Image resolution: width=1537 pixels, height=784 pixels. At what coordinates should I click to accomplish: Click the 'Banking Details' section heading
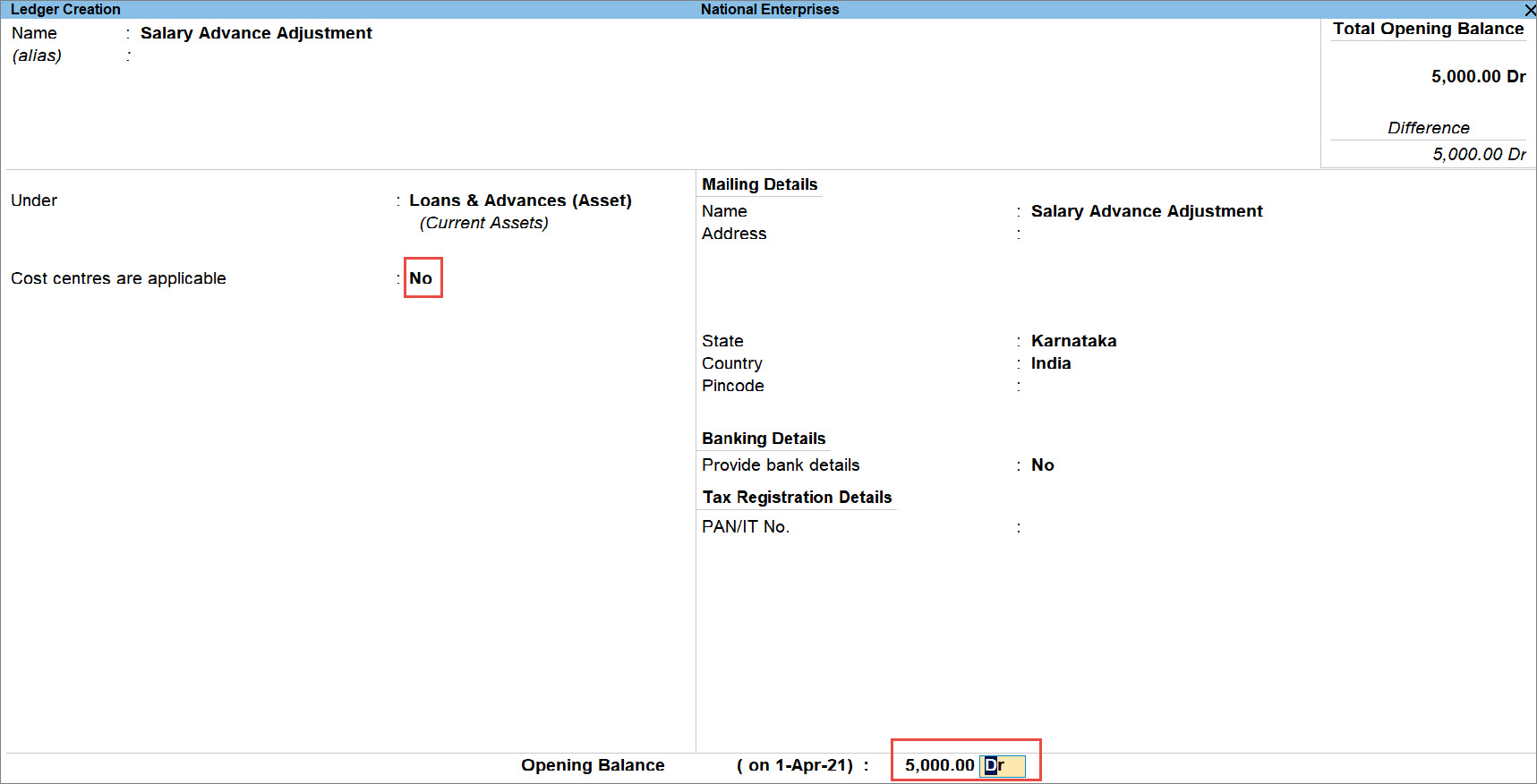(x=764, y=439)
